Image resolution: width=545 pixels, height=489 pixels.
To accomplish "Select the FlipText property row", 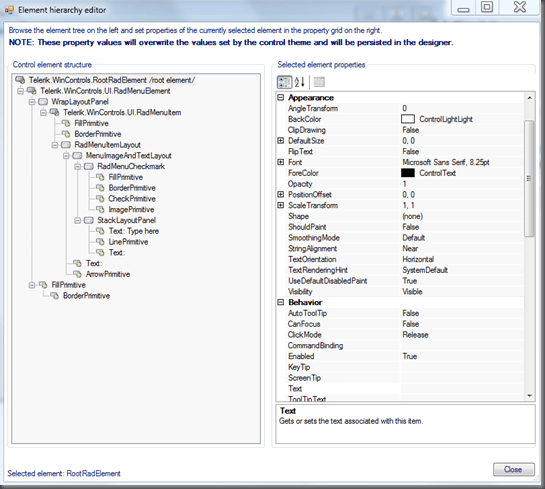I will point(400,151).
